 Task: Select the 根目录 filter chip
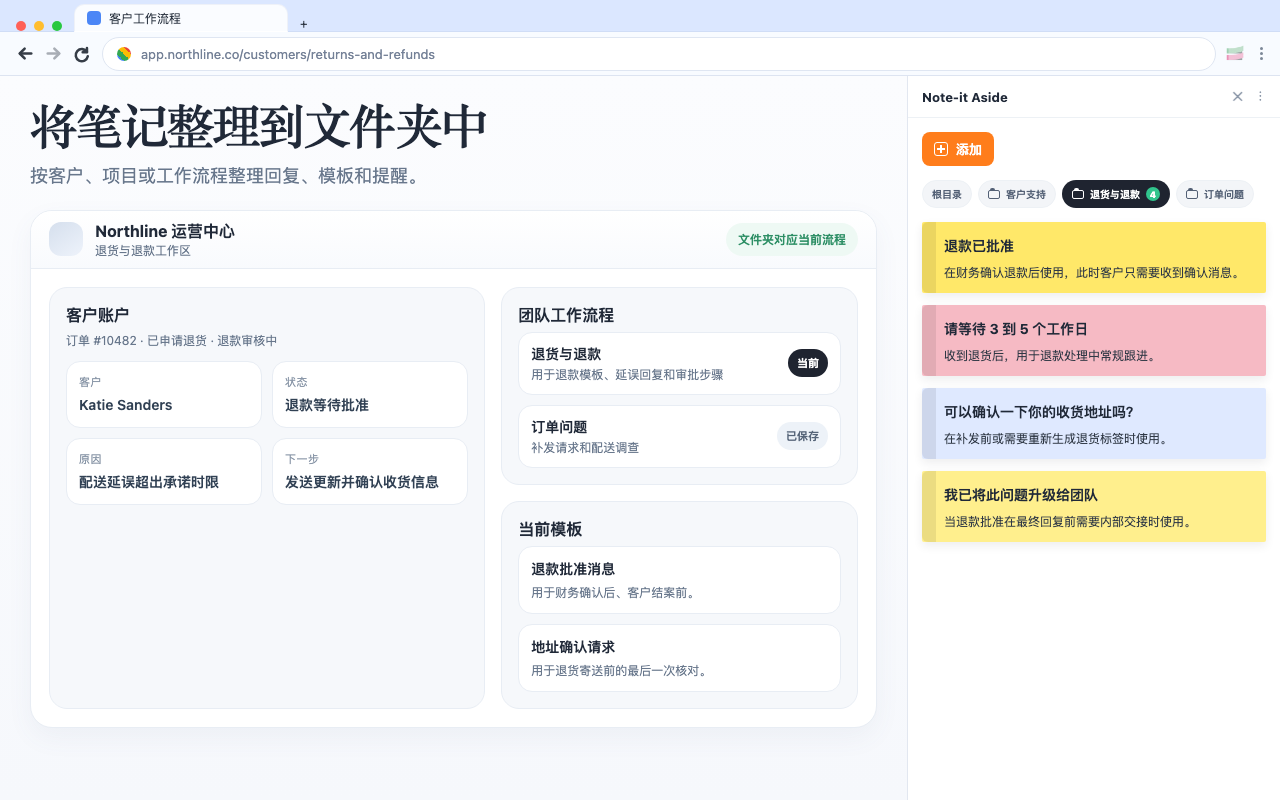pyautogui.click(x=946, y=194)
